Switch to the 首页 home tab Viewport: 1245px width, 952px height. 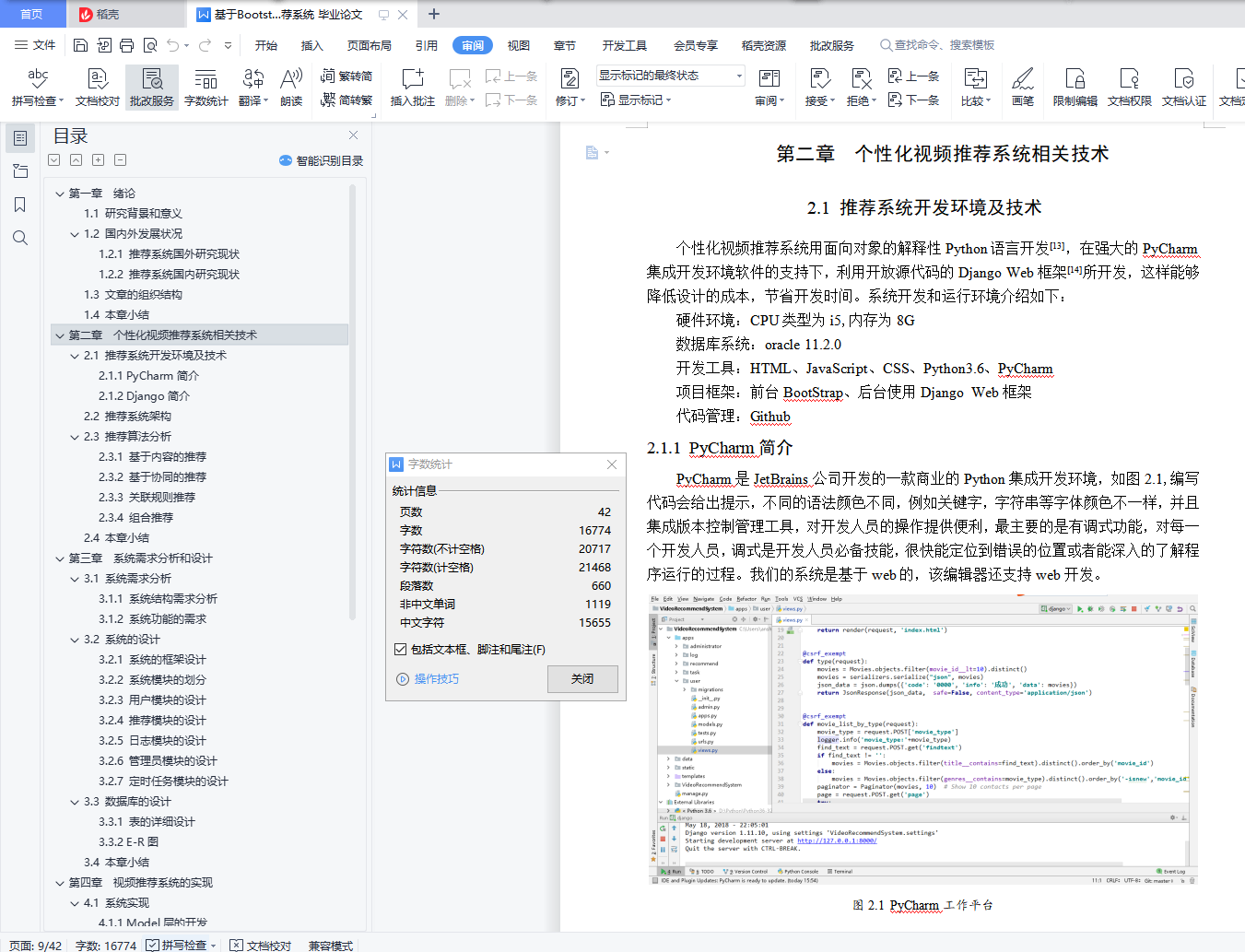(32, 14)
